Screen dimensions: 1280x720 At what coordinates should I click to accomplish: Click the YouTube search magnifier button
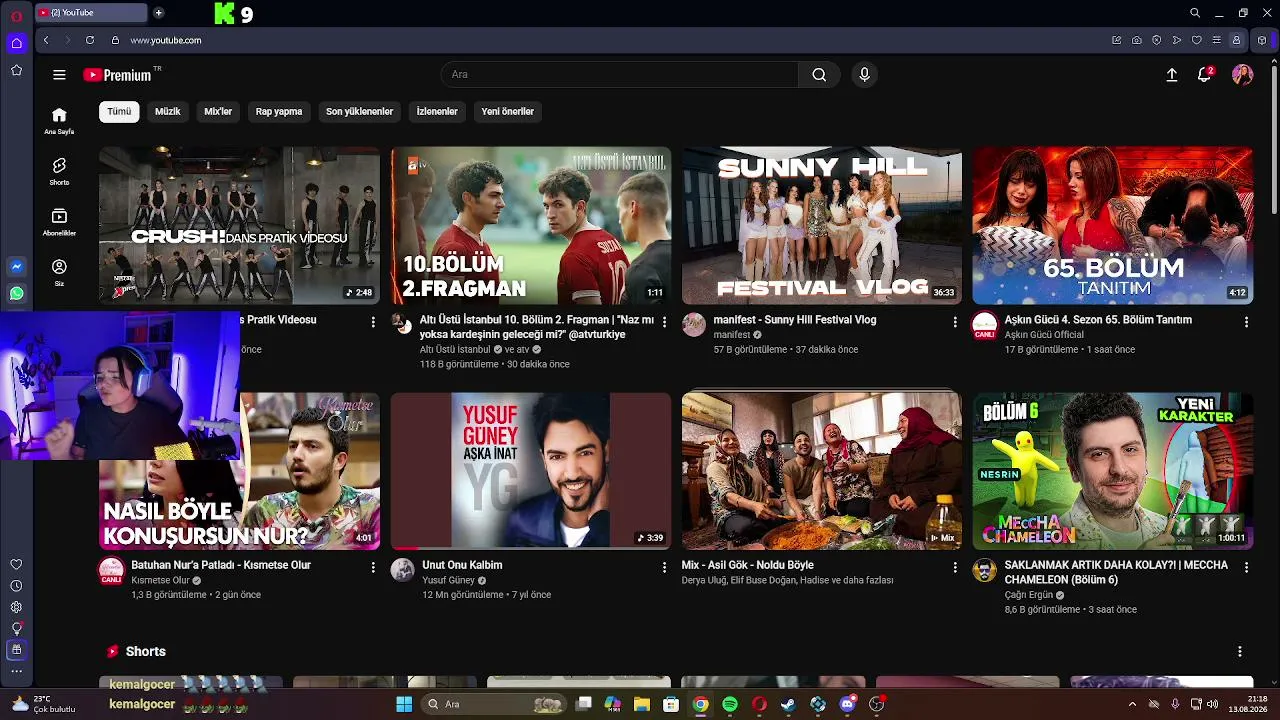(819, 75)
